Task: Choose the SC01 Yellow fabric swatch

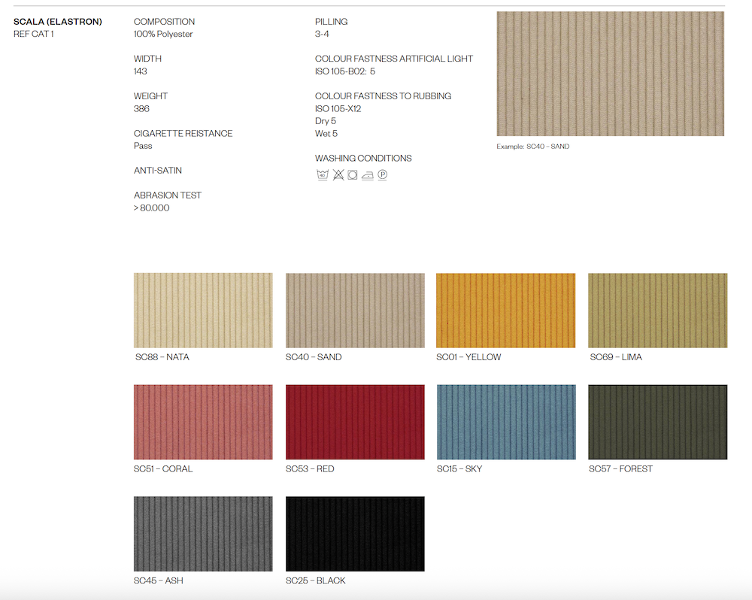Action: click(x=505, y=310)
